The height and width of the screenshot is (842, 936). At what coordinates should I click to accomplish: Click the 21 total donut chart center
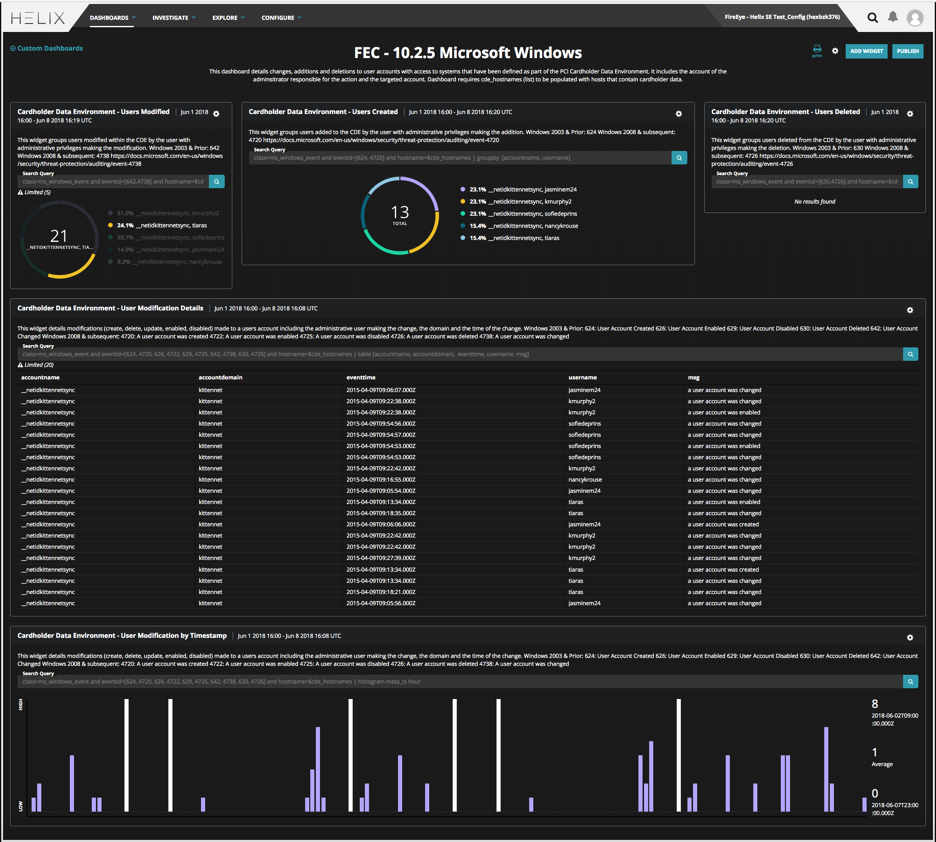tap(58, 239)
